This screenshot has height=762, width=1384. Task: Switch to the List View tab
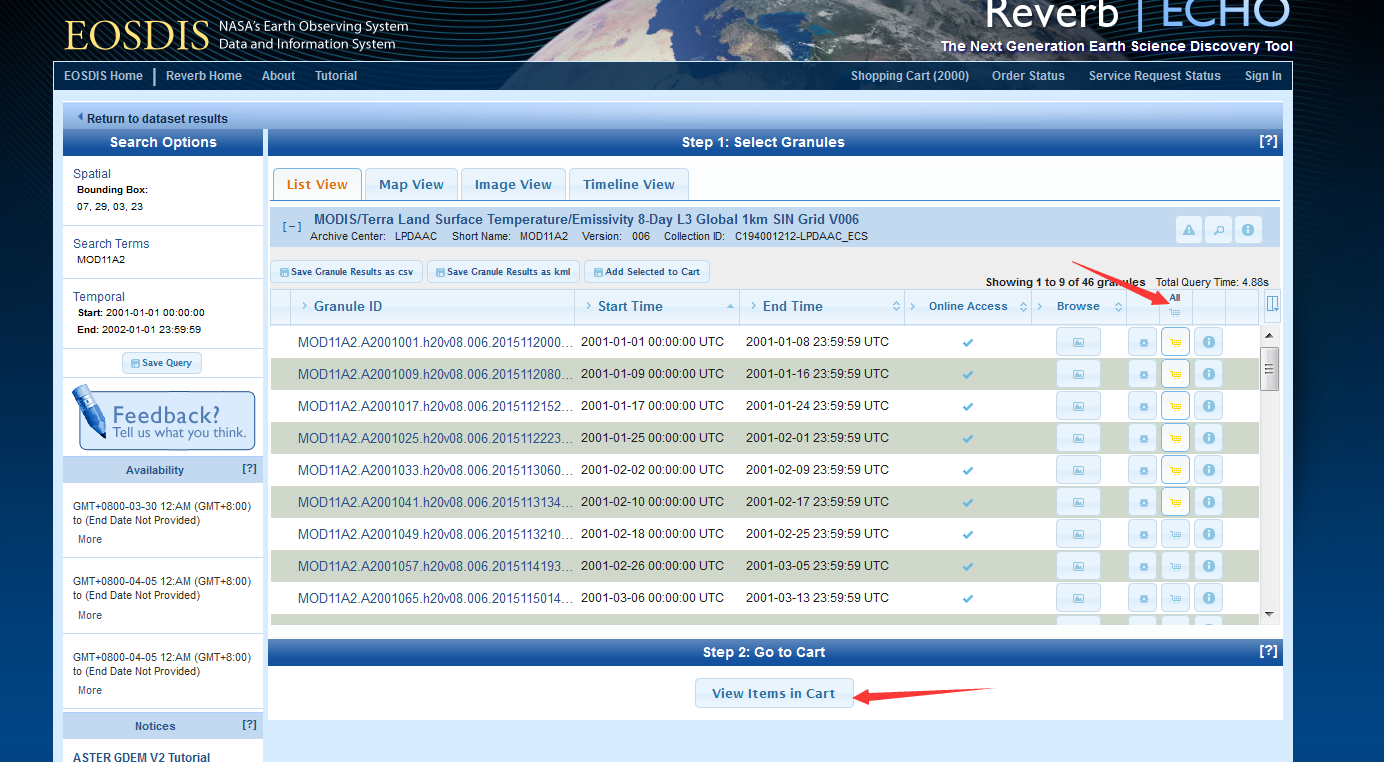tap(317, 184)
